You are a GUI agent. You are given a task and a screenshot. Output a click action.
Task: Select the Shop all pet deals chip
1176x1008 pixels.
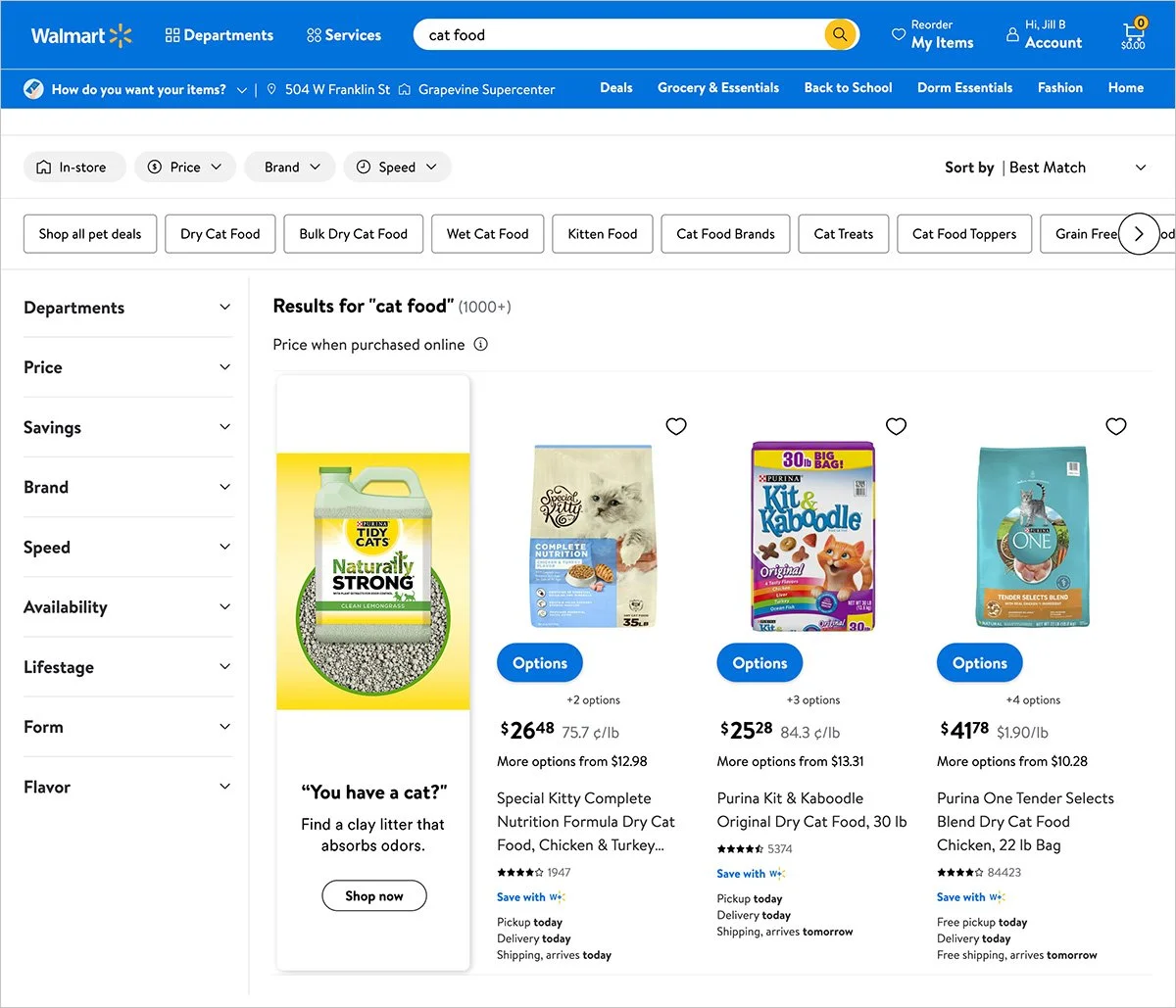(90, 234)
